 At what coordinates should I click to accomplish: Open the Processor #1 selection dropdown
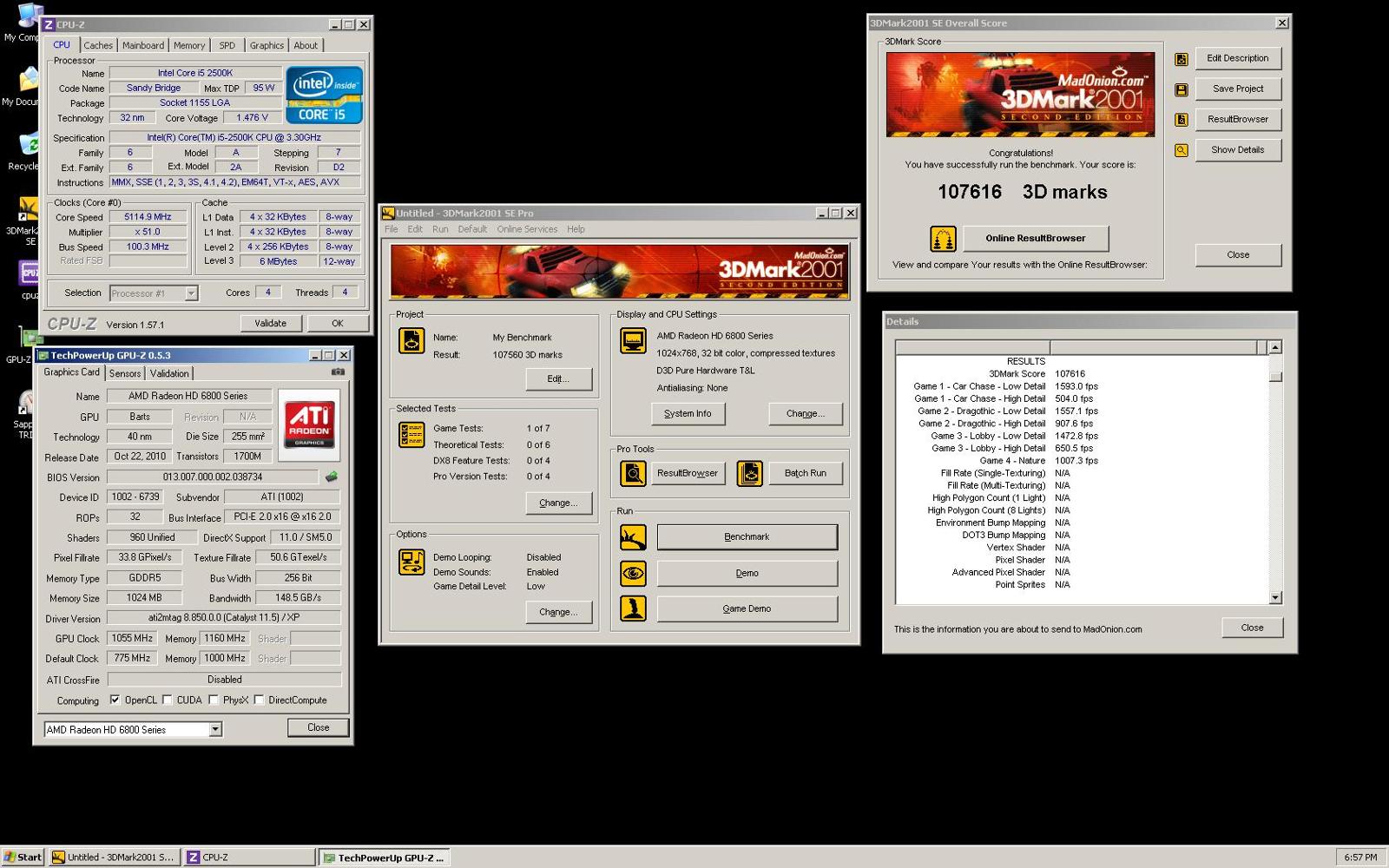[x=191, y=293]
